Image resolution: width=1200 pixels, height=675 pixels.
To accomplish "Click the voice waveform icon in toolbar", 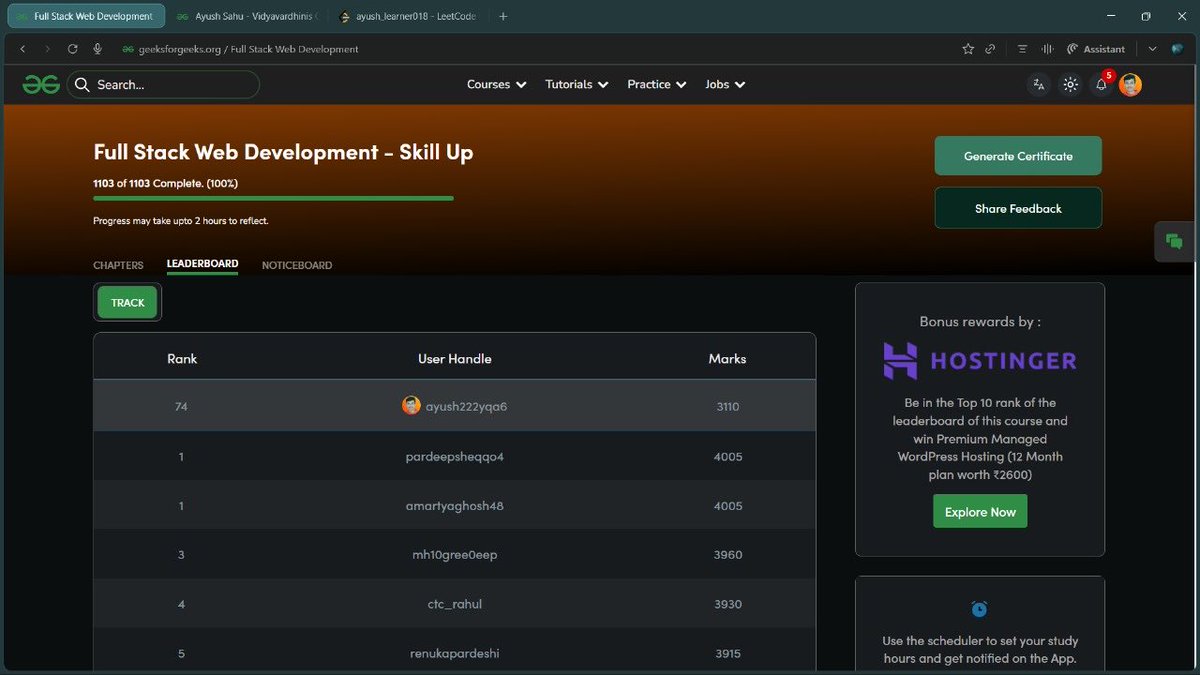I will 1048,49.
